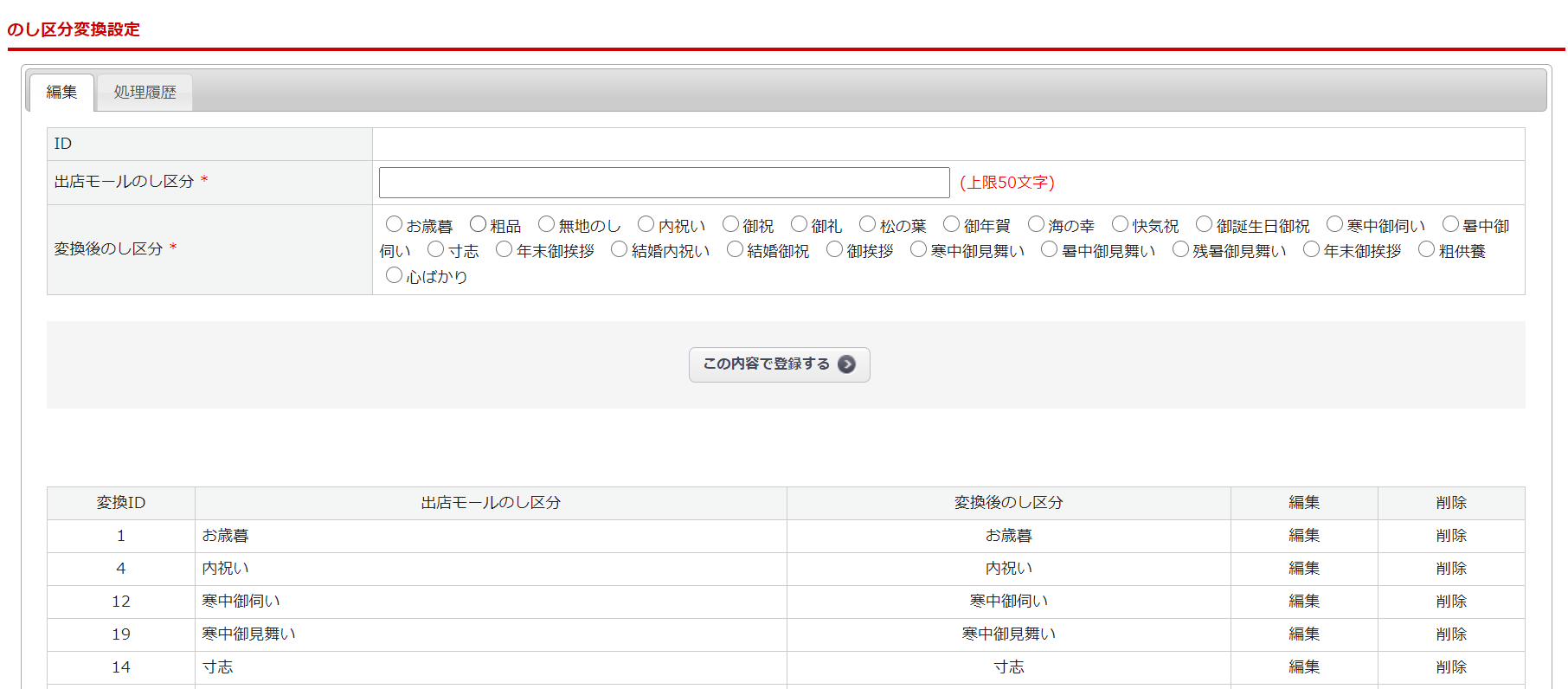Edit the お歳暮 conversion row
The image size is (1568, 689).
(x=1303, y=536)
